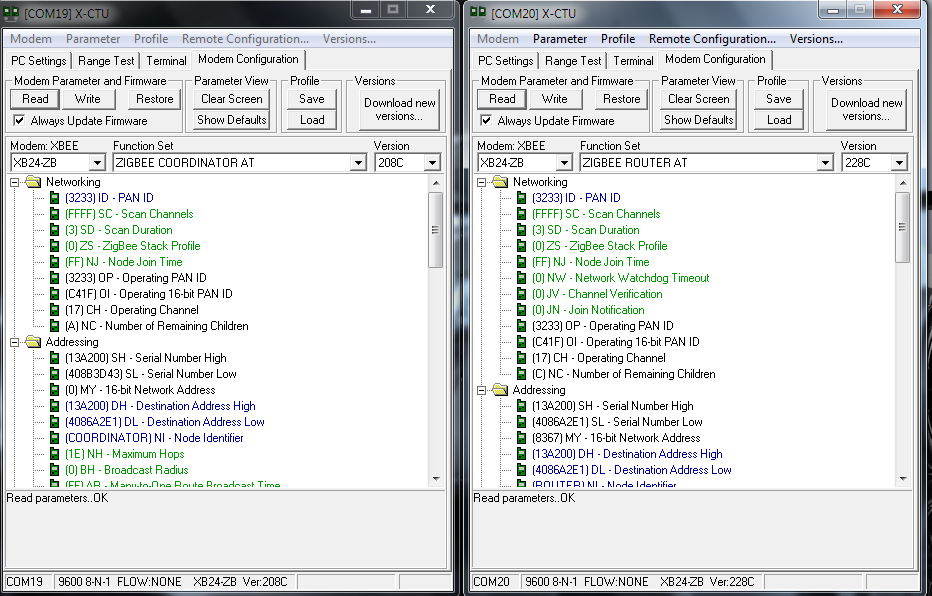Click Load profile button in COM20 window

pos(779,120)
